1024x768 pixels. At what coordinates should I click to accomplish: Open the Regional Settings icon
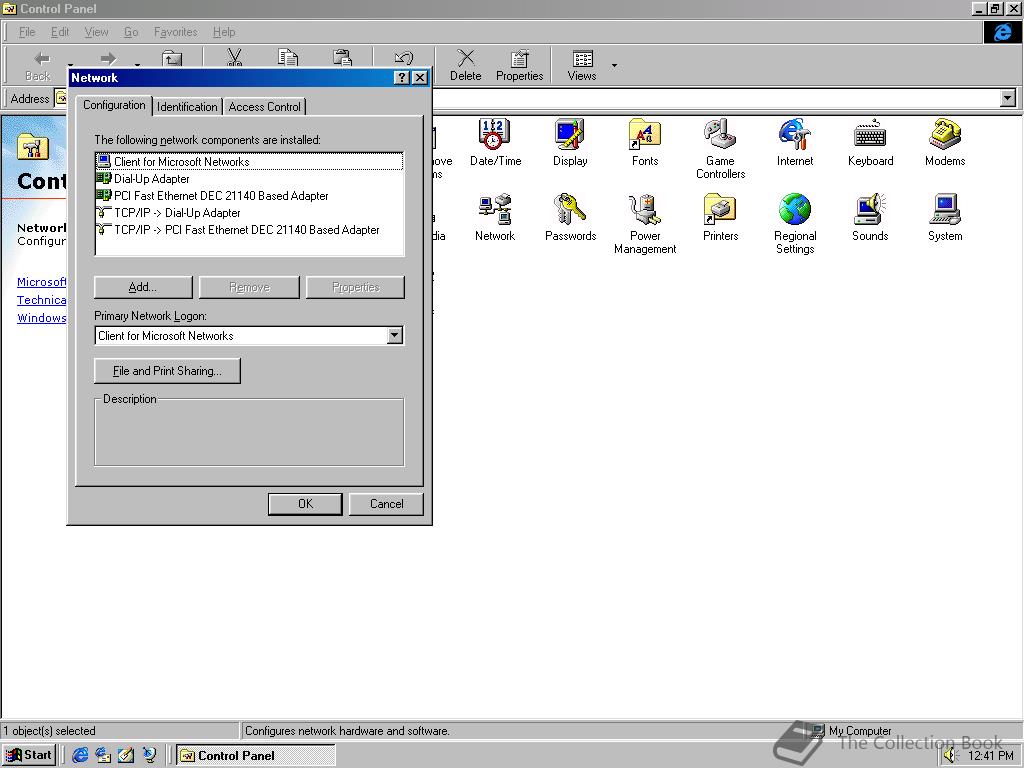pos(795,224)
